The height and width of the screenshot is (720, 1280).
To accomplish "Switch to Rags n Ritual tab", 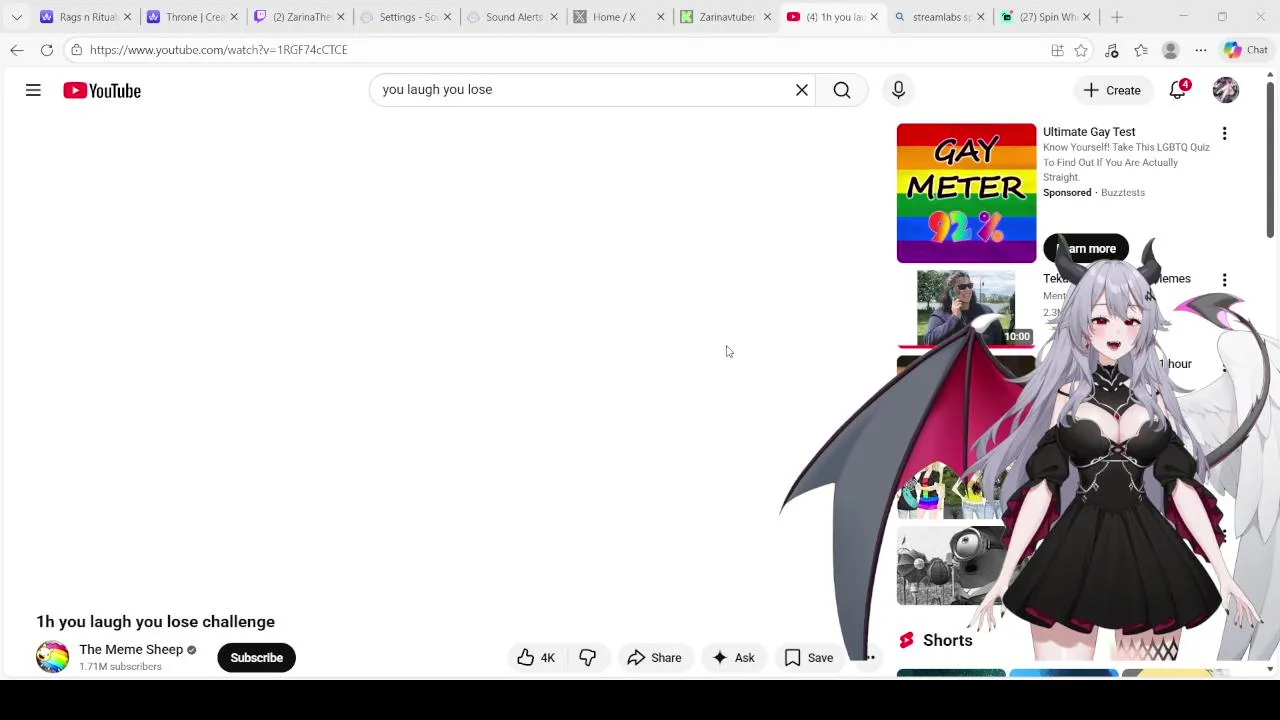I will [x=84, y=17].
